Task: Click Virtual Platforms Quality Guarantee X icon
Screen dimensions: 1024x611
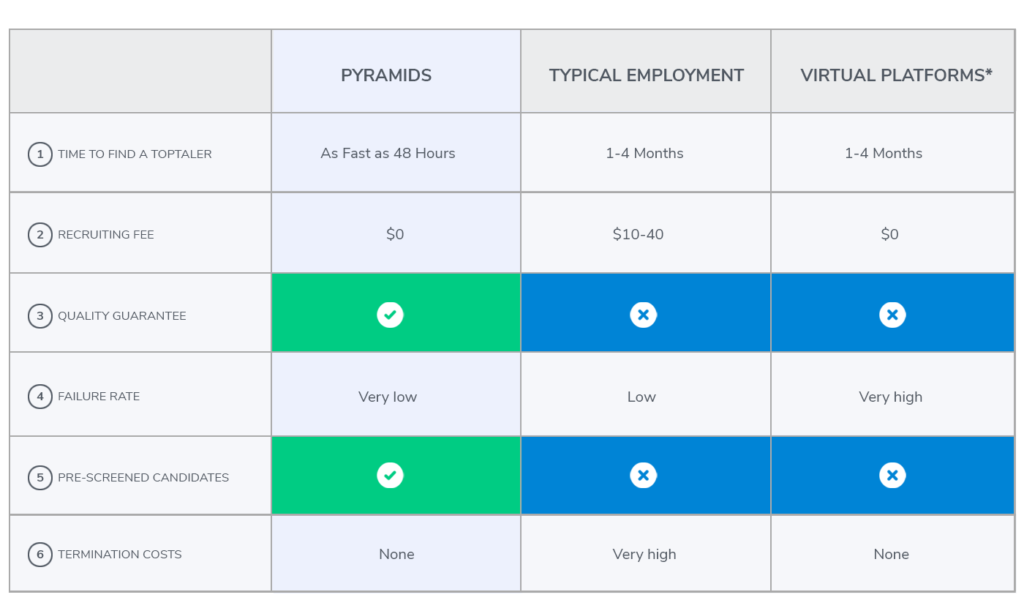Action: [x=892, y=315]
